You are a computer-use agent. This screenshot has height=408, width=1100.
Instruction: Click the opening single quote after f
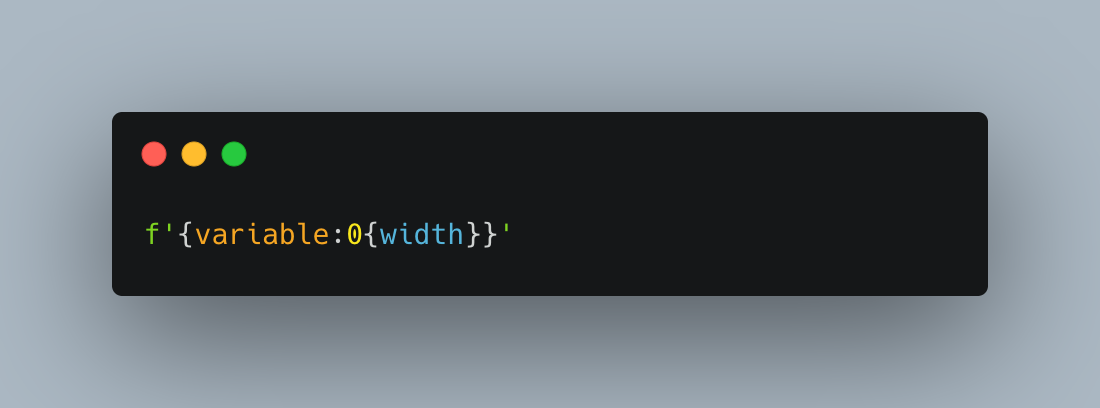(x=169, y=228)
